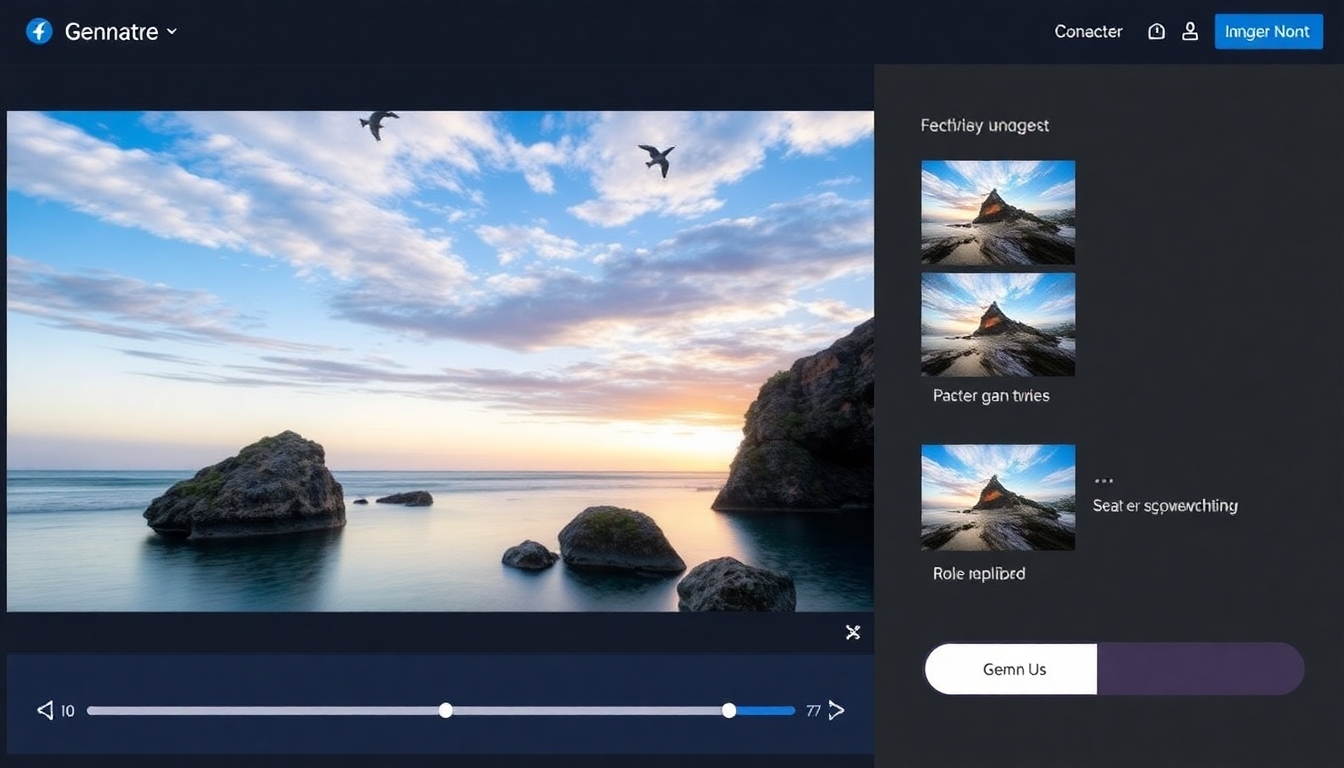The height and width of the screenshot is (768, 1344).
Task: Click the blue lightning logo icon
Action: coord(39,31)
